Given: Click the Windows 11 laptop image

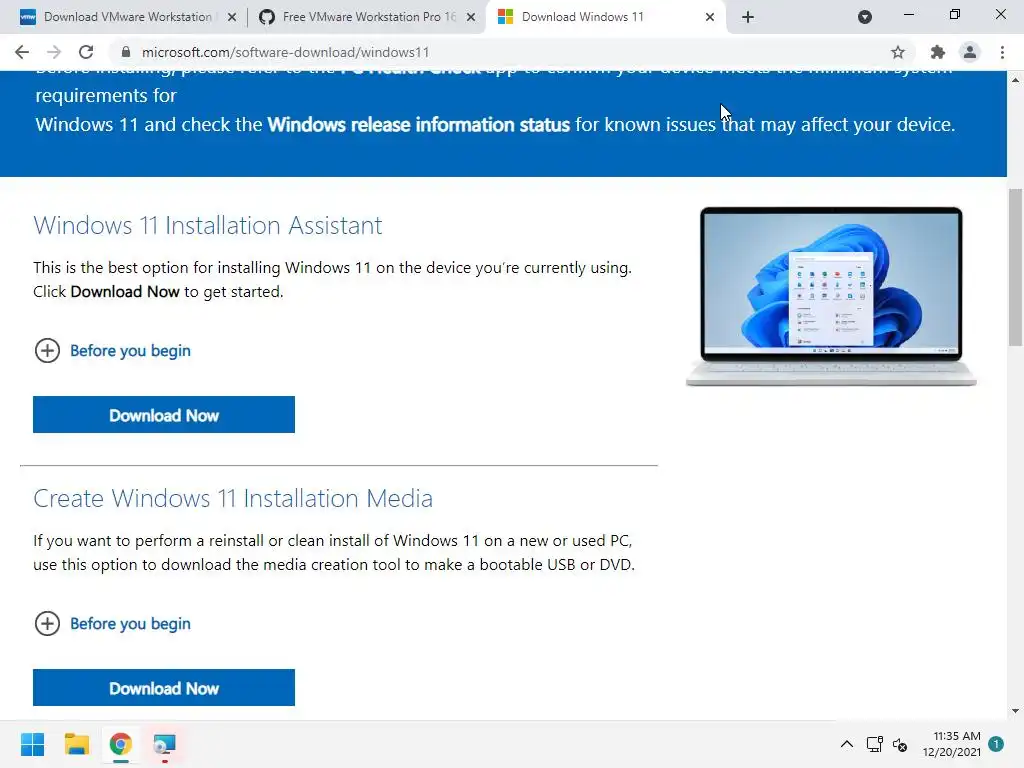Looking at the screenshot, I should click(x=831, y=296).
